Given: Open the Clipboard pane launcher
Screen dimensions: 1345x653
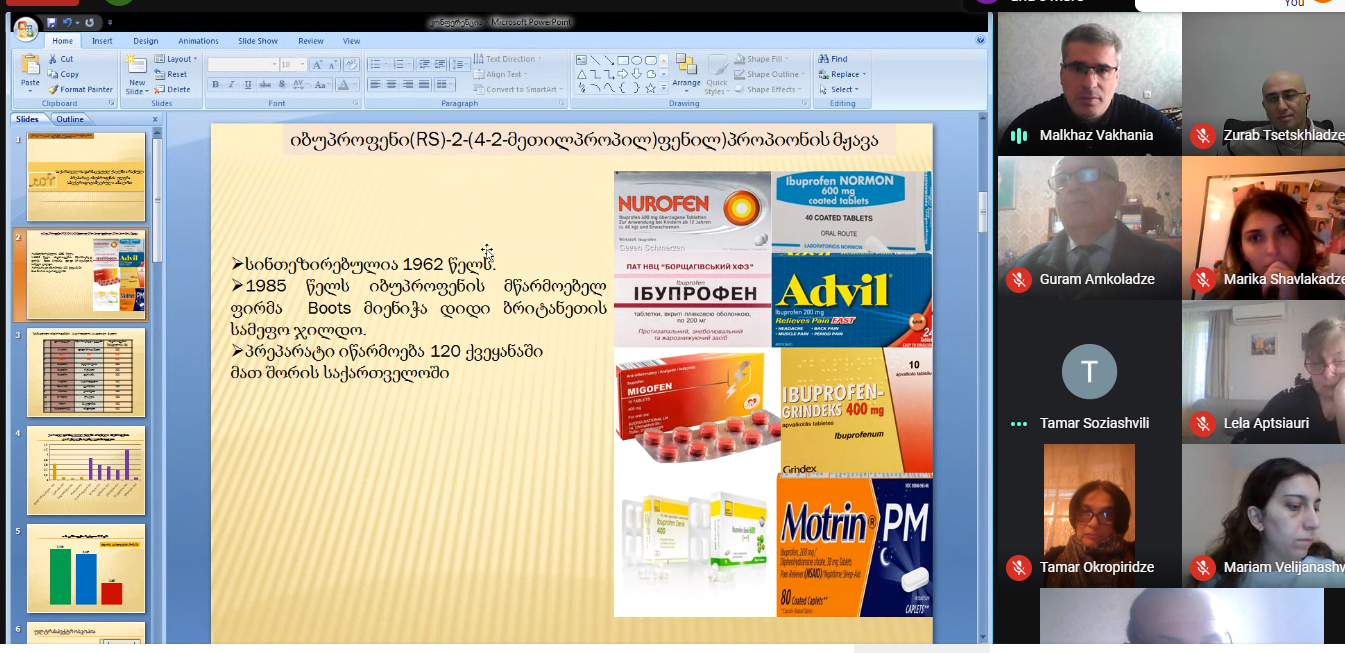Looking at the screenshot, I should [112, 103].
